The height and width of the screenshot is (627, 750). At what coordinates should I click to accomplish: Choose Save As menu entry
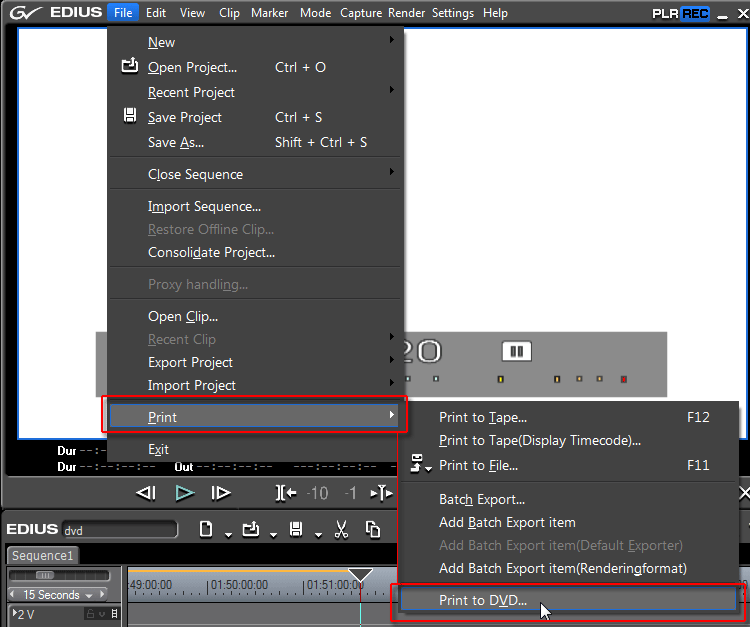pyautogui.click(x=254, y=142)
